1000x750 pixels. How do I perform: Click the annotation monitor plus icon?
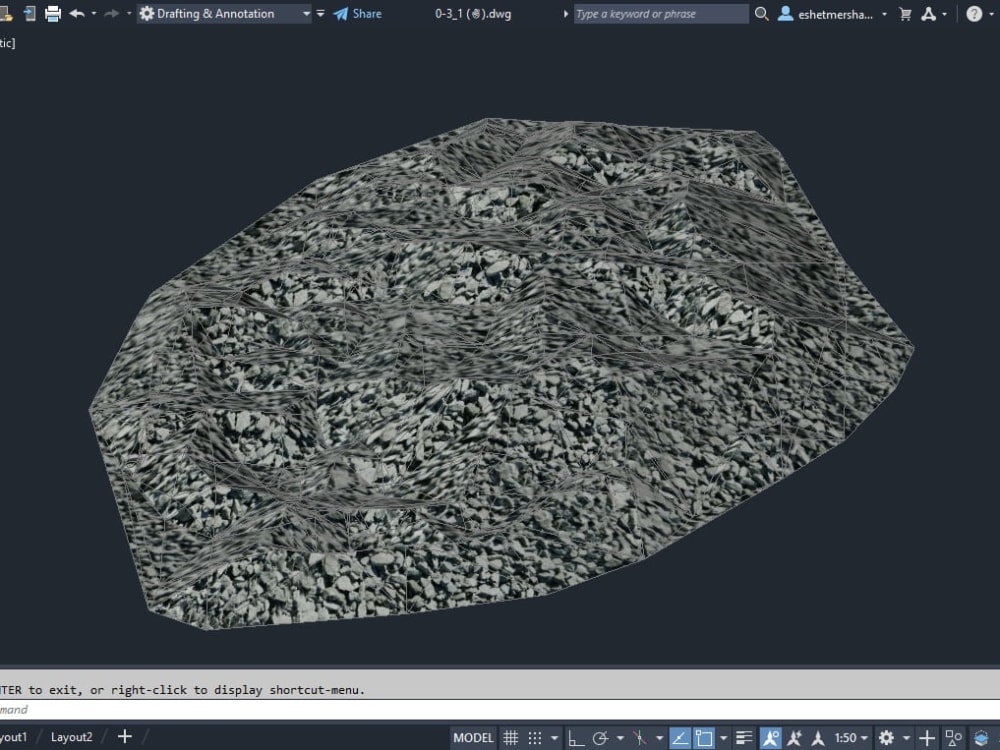click(927, 738)
